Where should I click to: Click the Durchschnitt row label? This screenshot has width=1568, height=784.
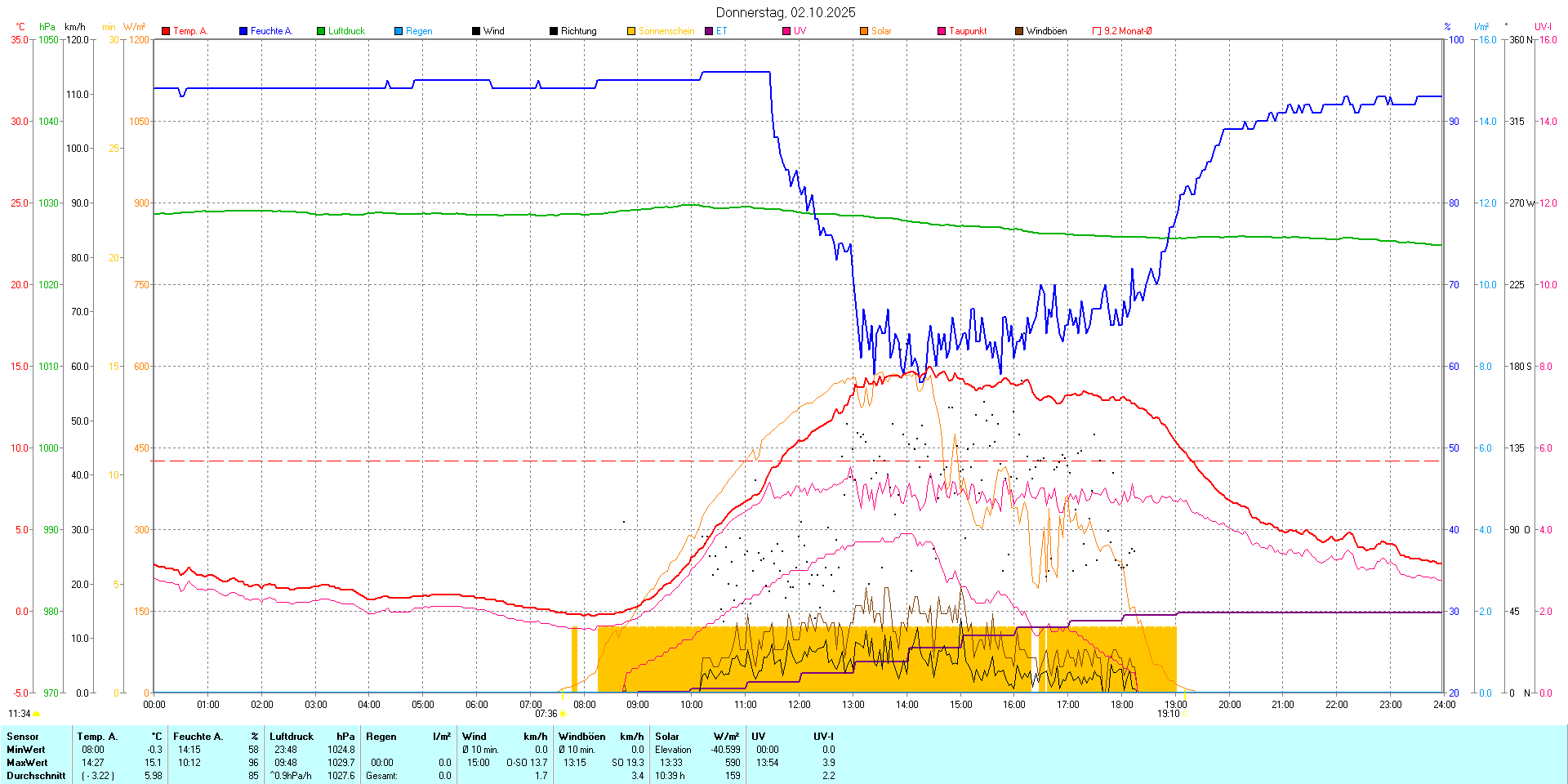point(36,776)
